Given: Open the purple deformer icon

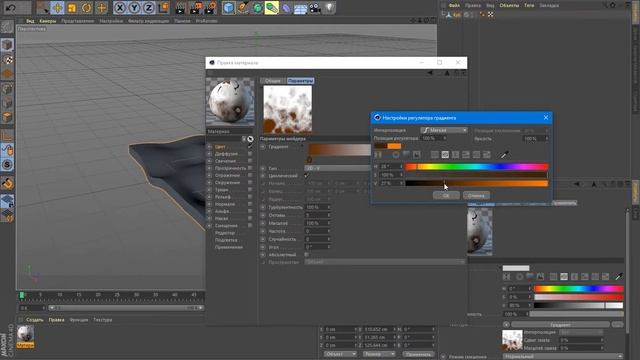Looking at the screenshot, I should [x=286, y=8].
